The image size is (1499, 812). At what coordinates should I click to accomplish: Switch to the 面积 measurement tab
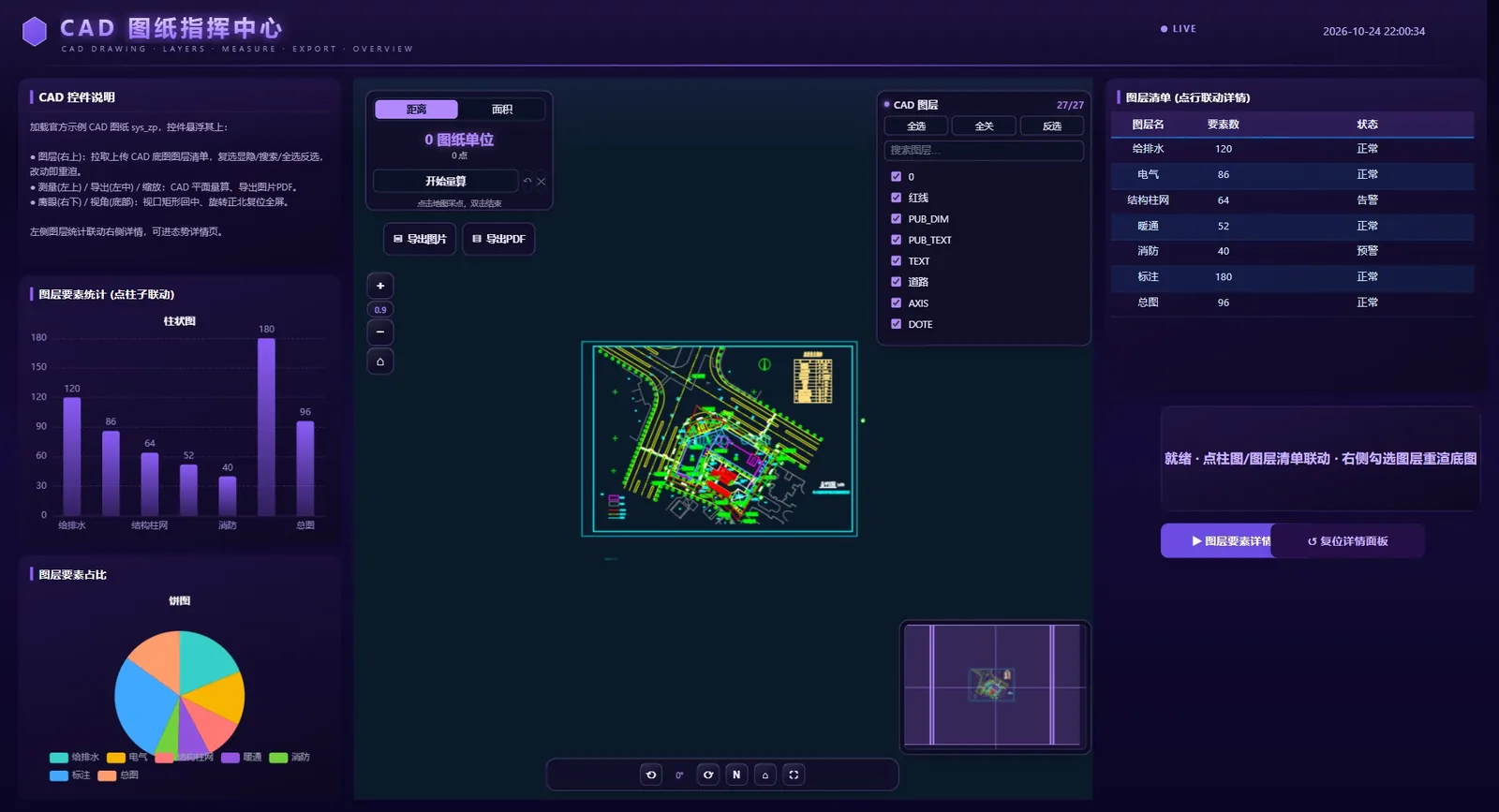[x=502, y=110]
